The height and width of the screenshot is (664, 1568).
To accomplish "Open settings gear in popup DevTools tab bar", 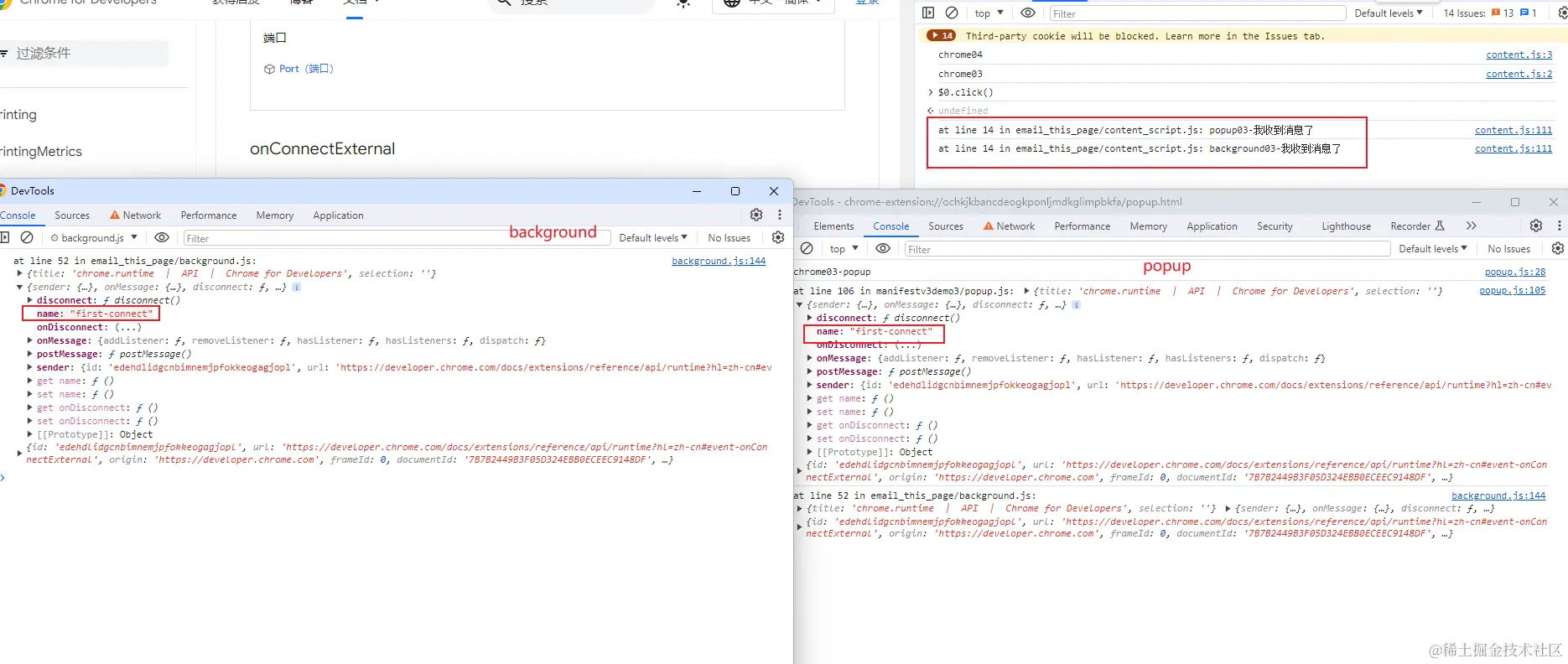I will 1536,226.
